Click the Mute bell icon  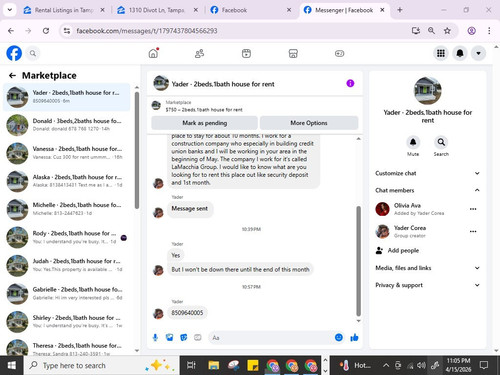pos(413,142)
